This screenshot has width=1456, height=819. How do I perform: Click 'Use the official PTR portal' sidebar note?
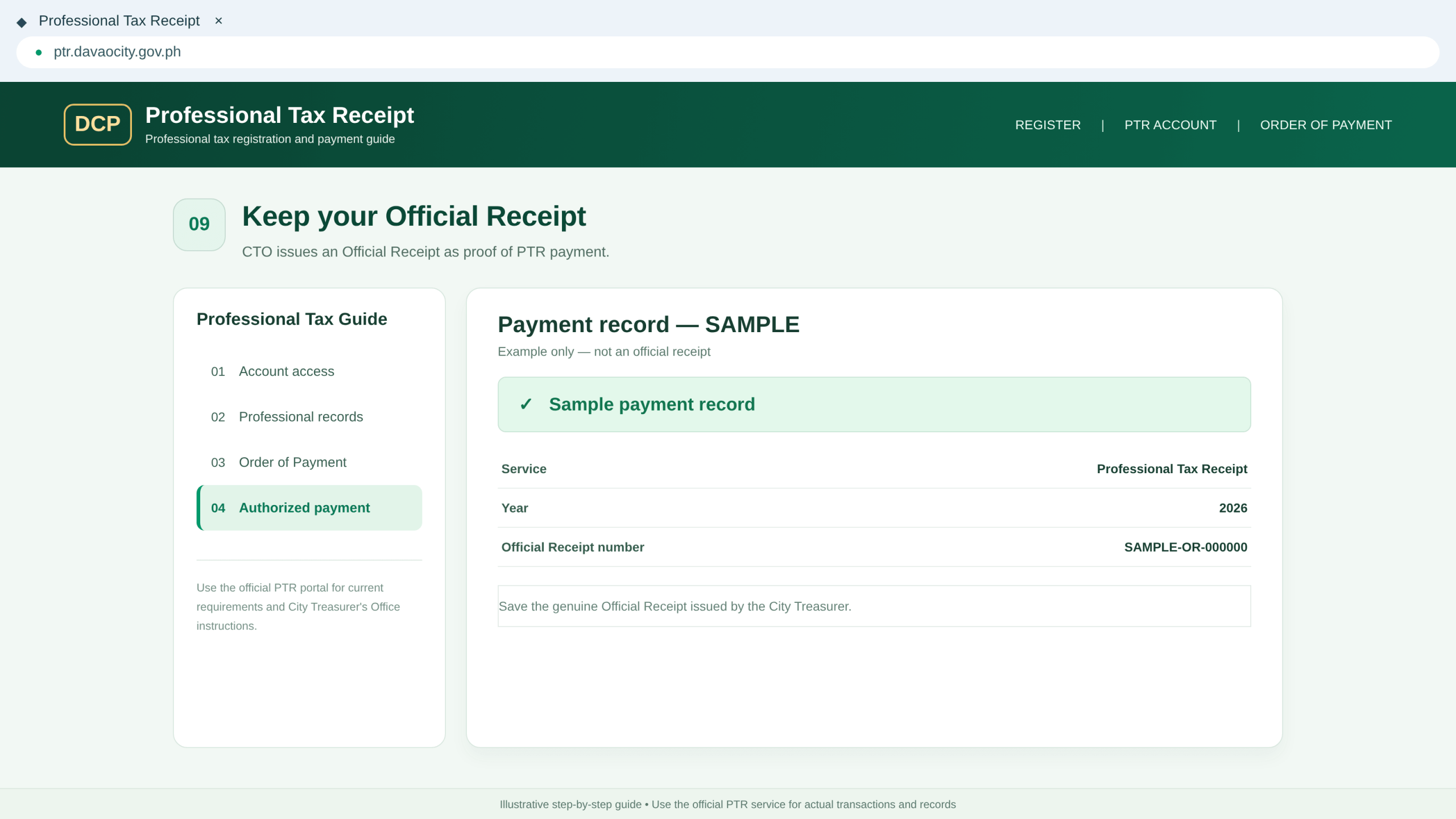click(x=298, y=607)
